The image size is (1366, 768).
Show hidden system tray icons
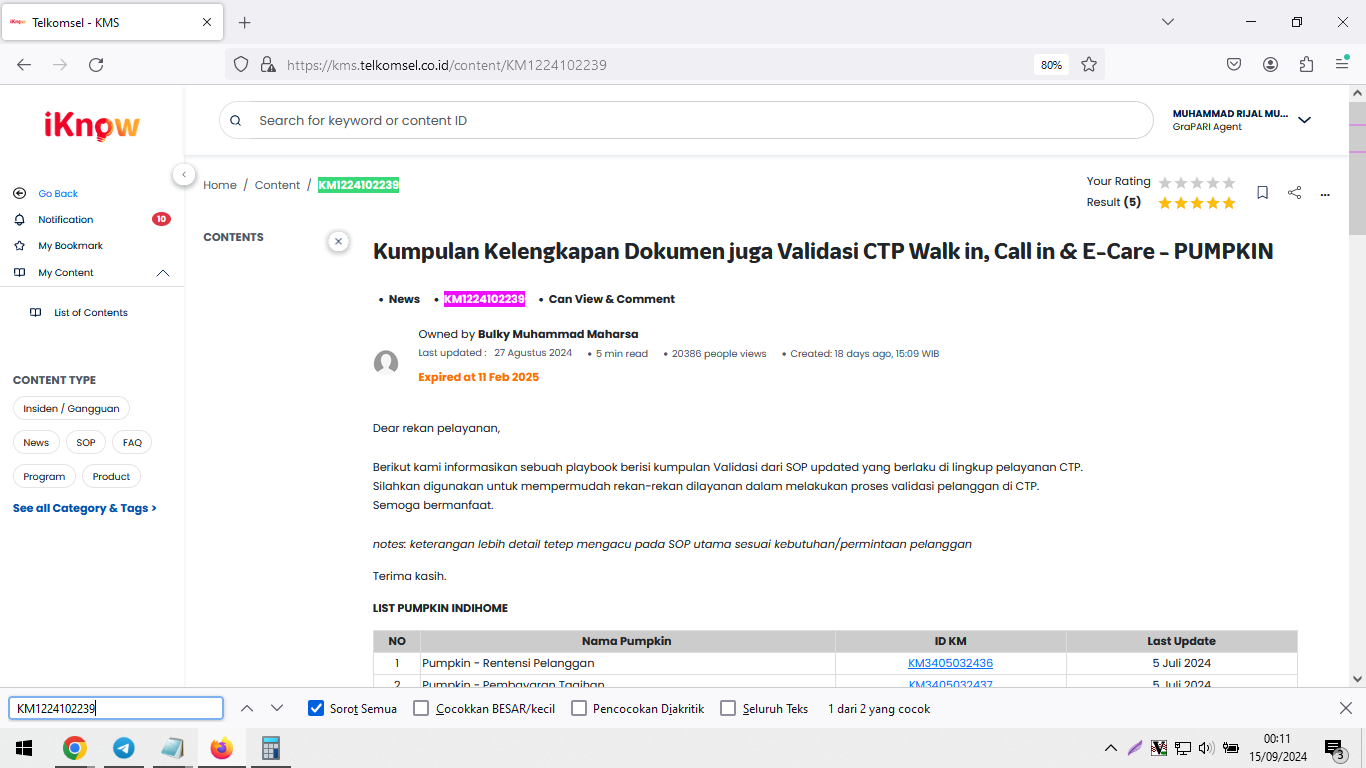[x=1110, y=748]
